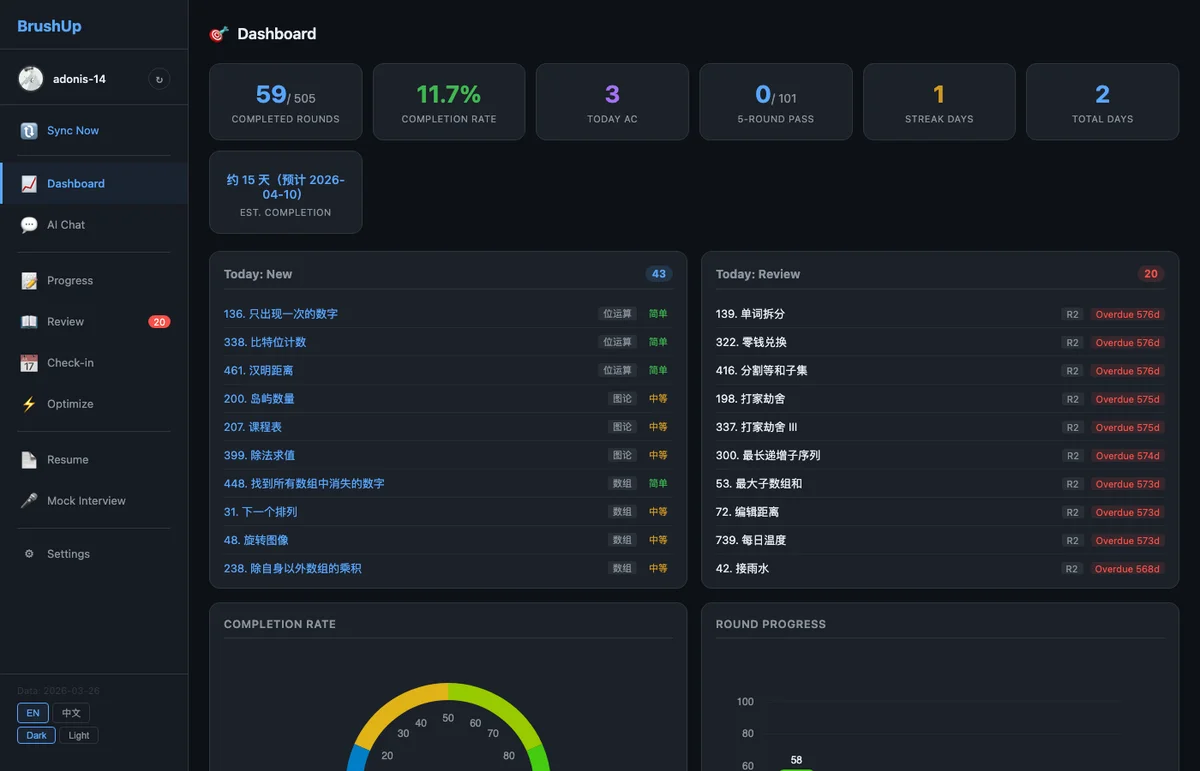
Task: Click the Est. Completion card
Action: point(285,192)
